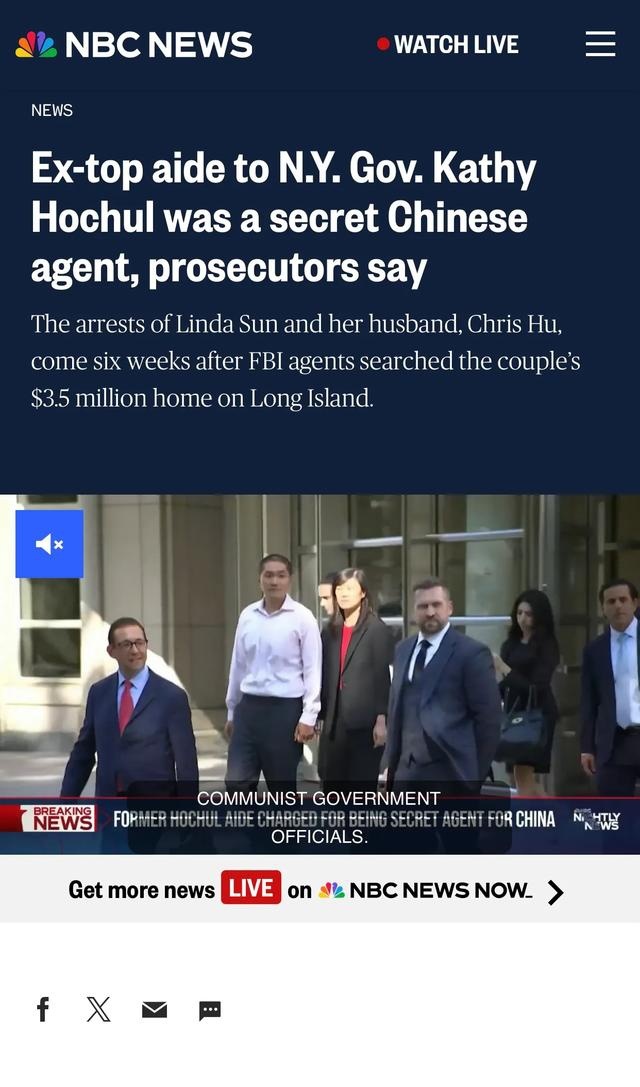640x1087 pixels.
Task: Share article on X
Action: pyautogui.click(x=98, y=1009)
